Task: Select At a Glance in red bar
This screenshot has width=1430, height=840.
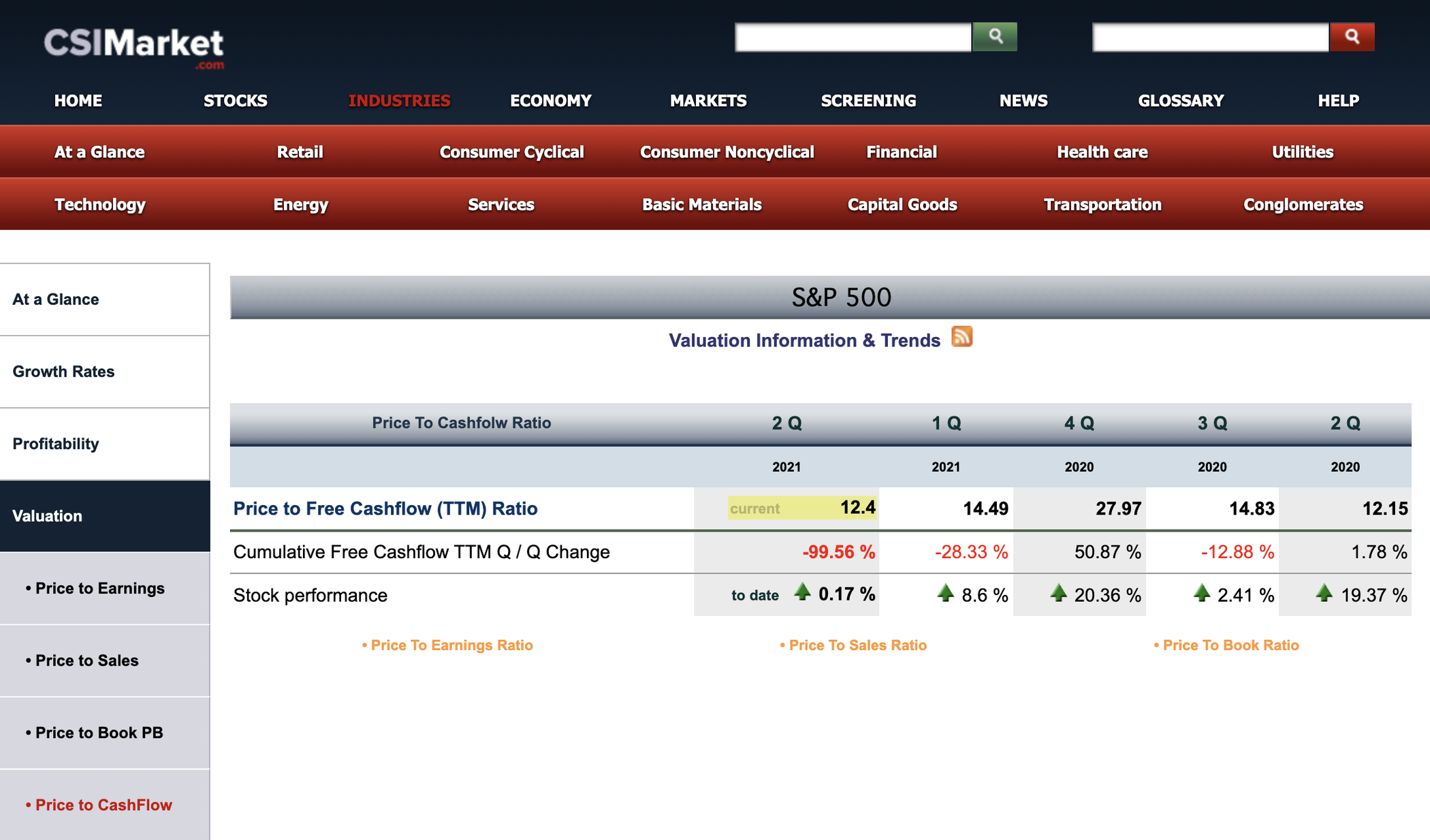Action: click(x=99, y=152)
